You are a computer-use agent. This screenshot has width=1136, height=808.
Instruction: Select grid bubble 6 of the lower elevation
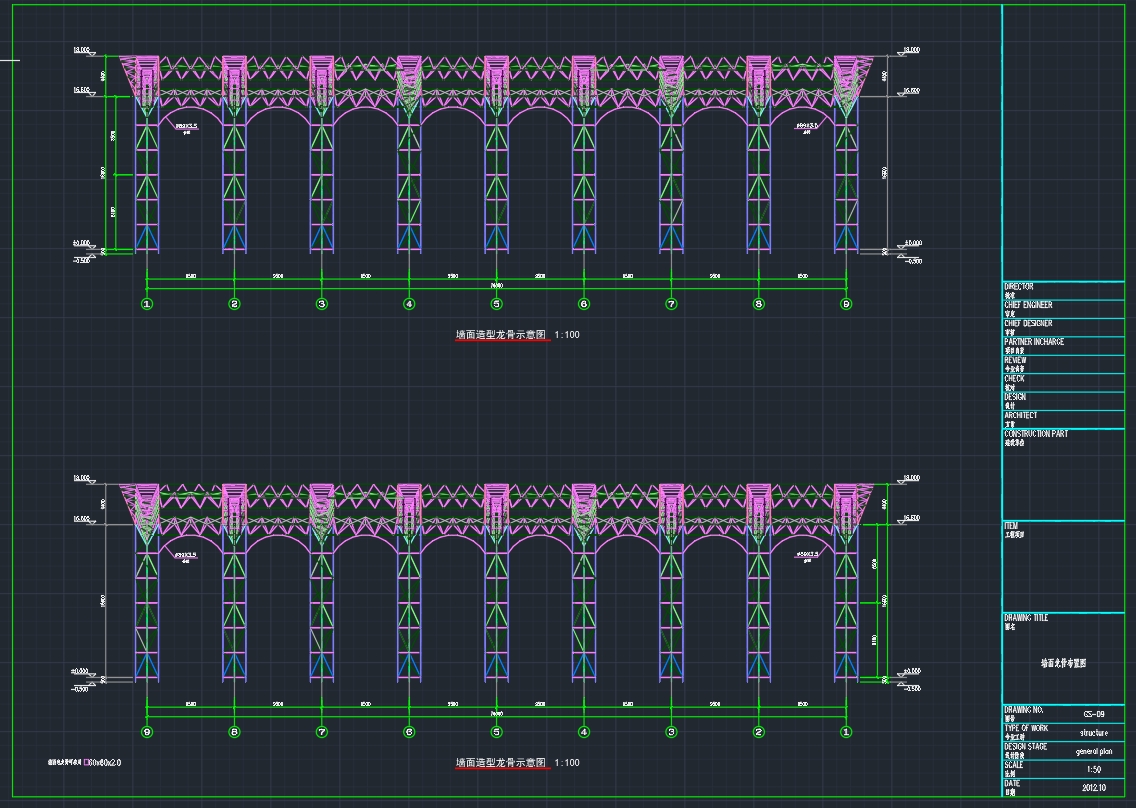pos(409,732)
